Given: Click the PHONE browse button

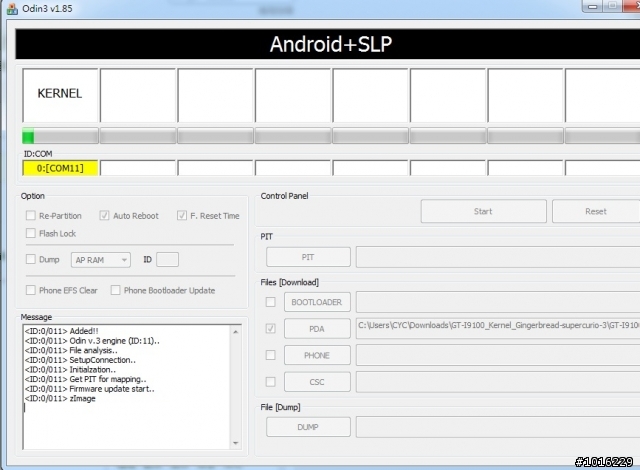Looking at the screenshot, I should [x=317, y=355].
